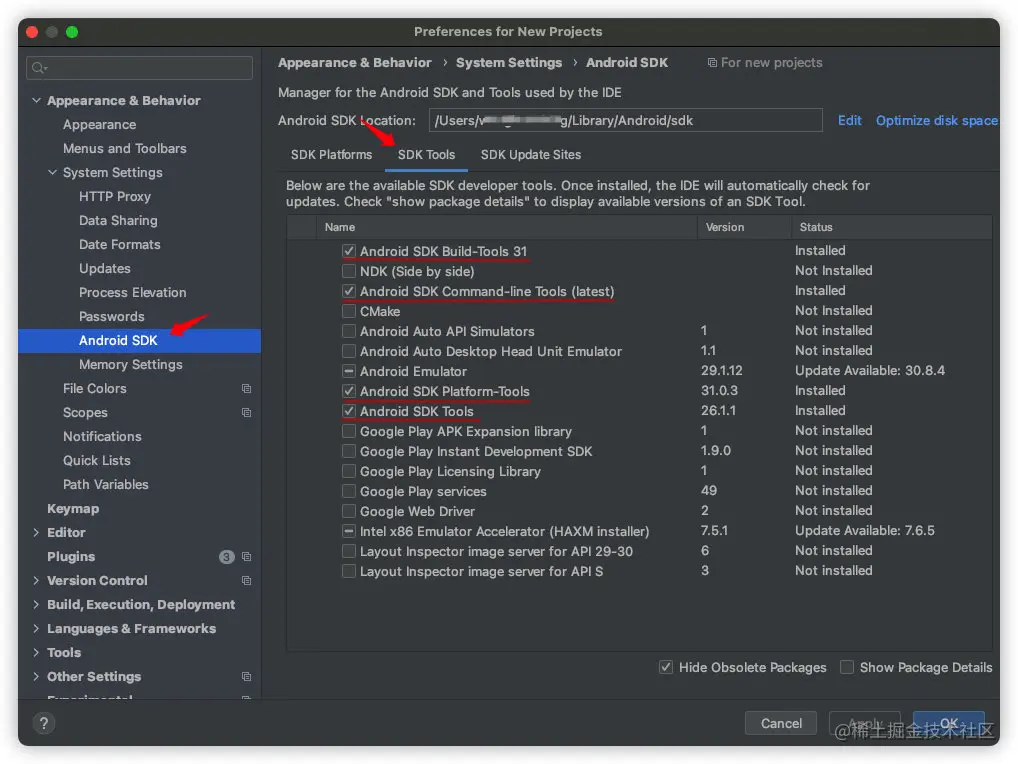This screenshot has width=1018, height=764.
Task: Select Quick Lists settings
Action: [97, 460]
